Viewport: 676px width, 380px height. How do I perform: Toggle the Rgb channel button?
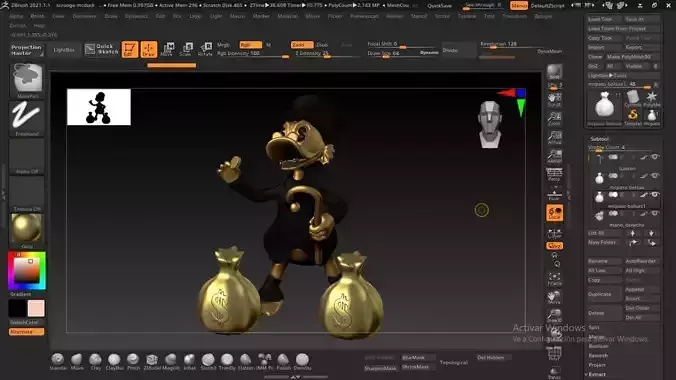(x=250, y=45)
